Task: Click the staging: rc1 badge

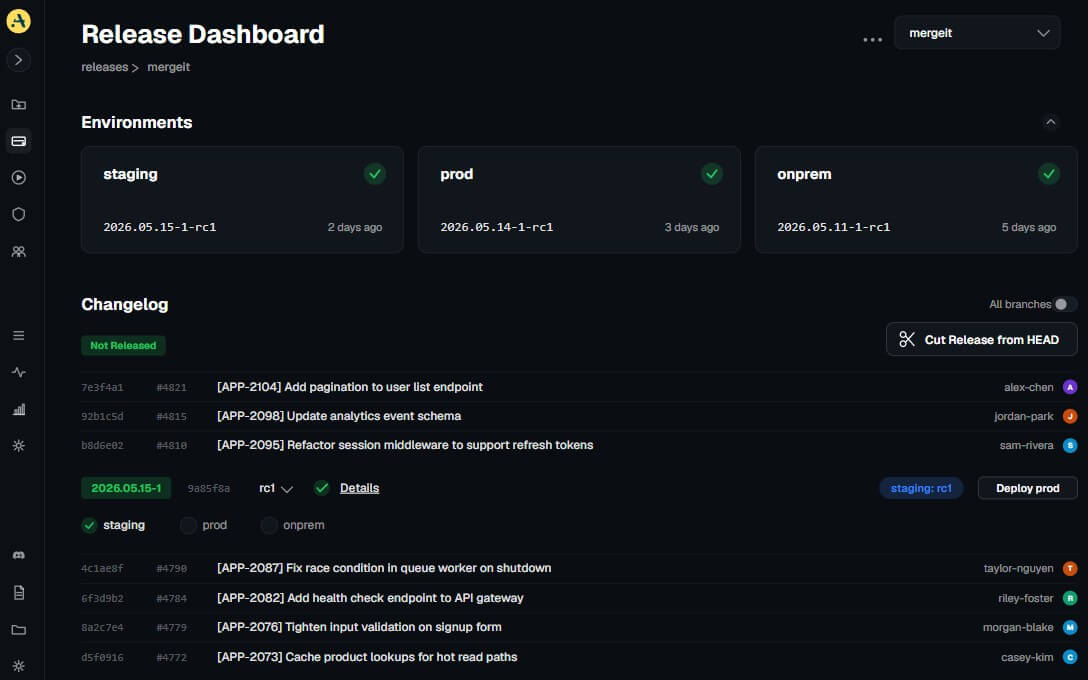Action: (921, 488)
